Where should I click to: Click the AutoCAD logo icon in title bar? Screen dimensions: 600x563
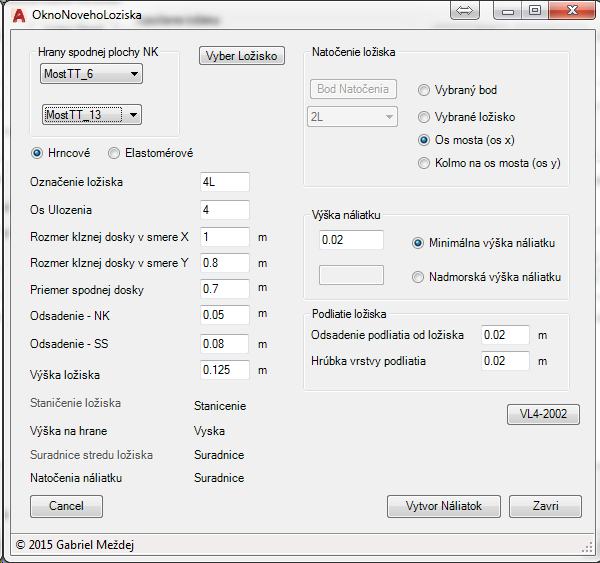click(17, 15)
